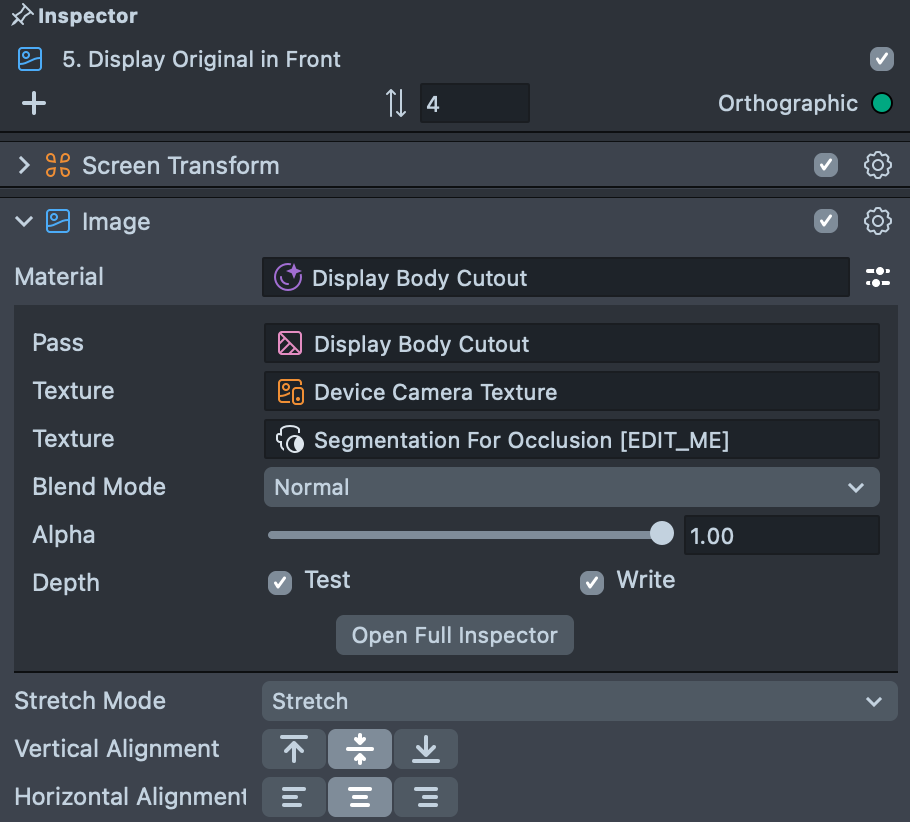Click the pin icon beside Inspector
Image resolution: width=910 pixels, height=822 pixels.
pyautogui.click(x=21, y=17)
